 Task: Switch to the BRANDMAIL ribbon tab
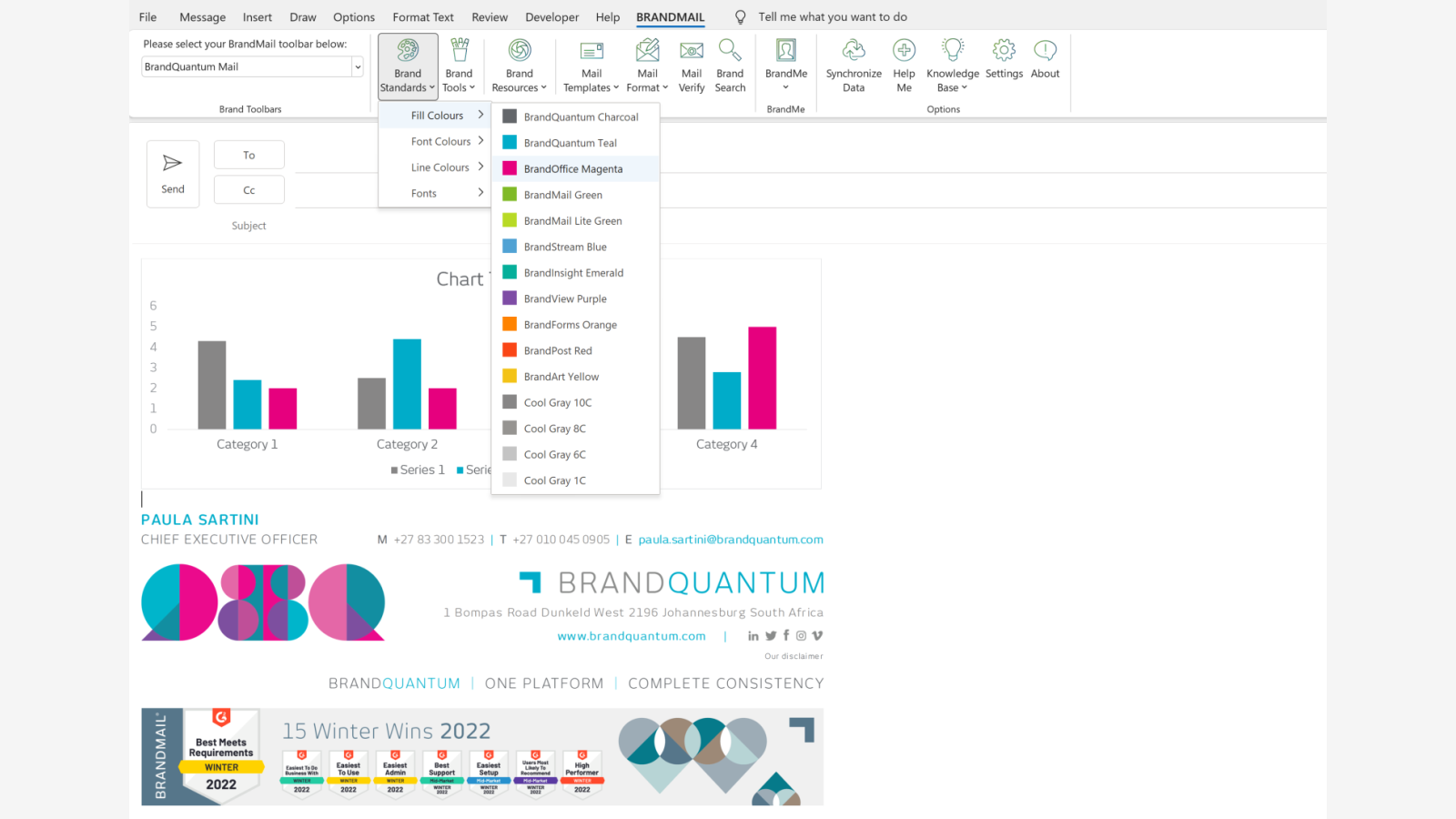[670, 16]
